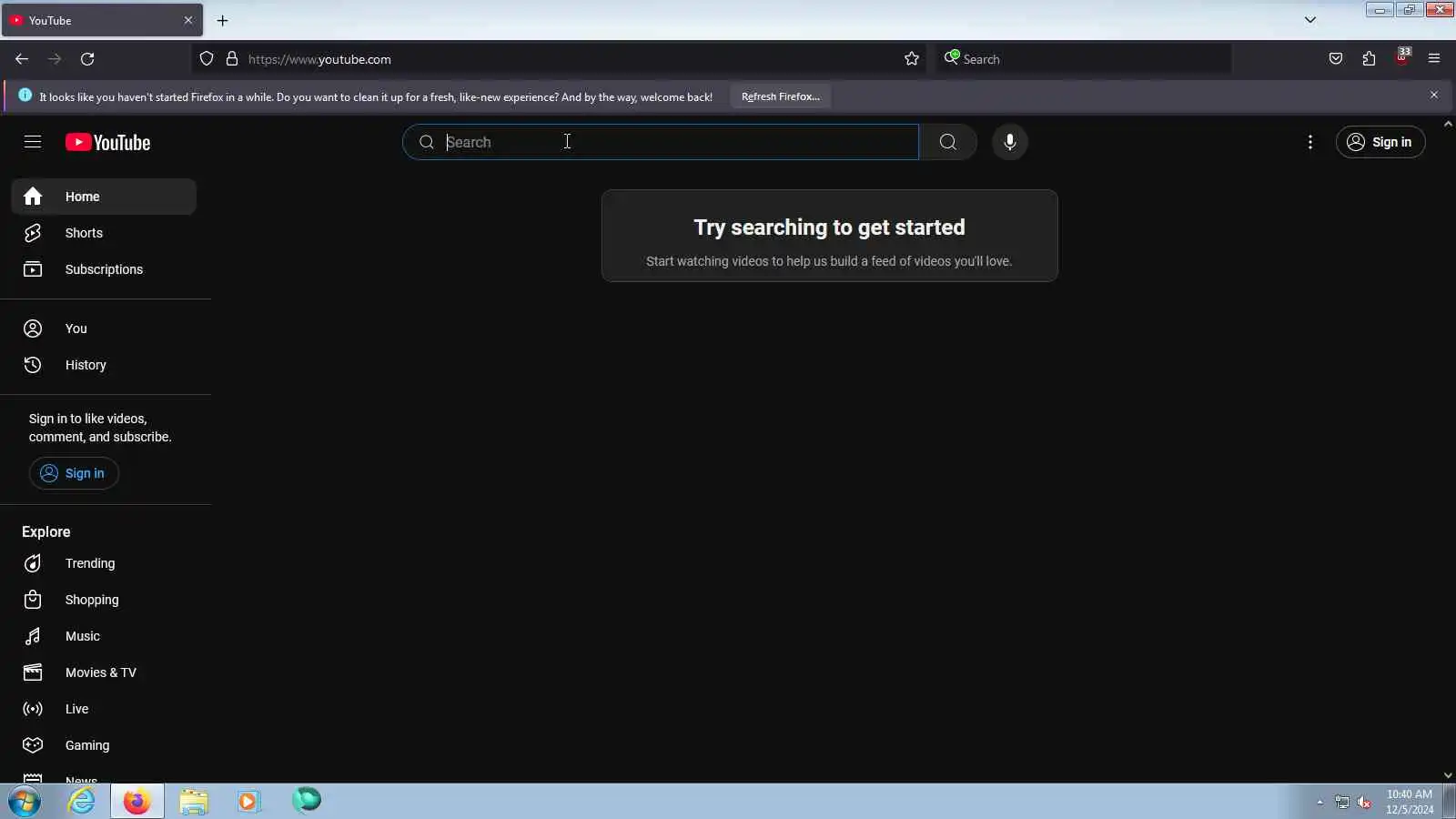
Task: Open the You section
Action: click(104, 329)
